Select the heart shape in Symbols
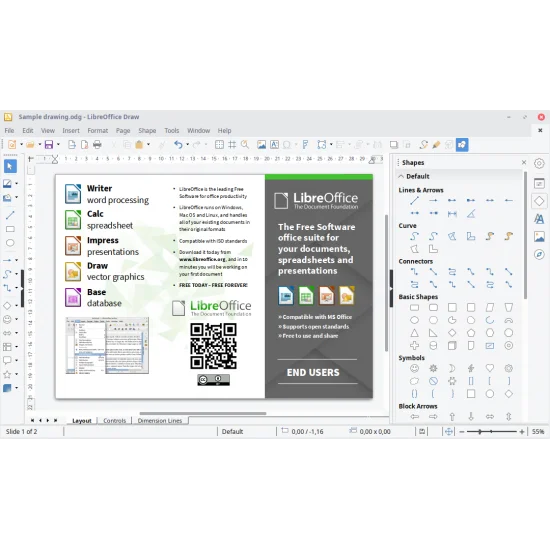This screenshot has width=550, height=550. (490, 368)
